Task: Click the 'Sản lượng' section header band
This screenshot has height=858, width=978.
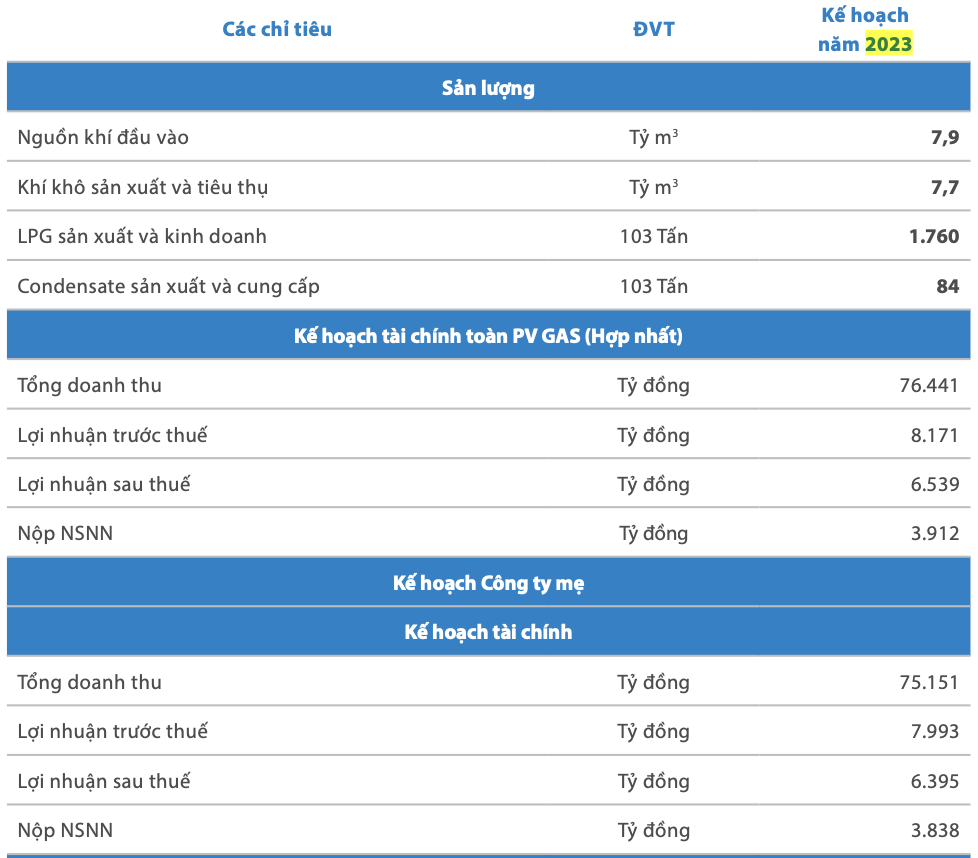Action: (x=488, y=88)
